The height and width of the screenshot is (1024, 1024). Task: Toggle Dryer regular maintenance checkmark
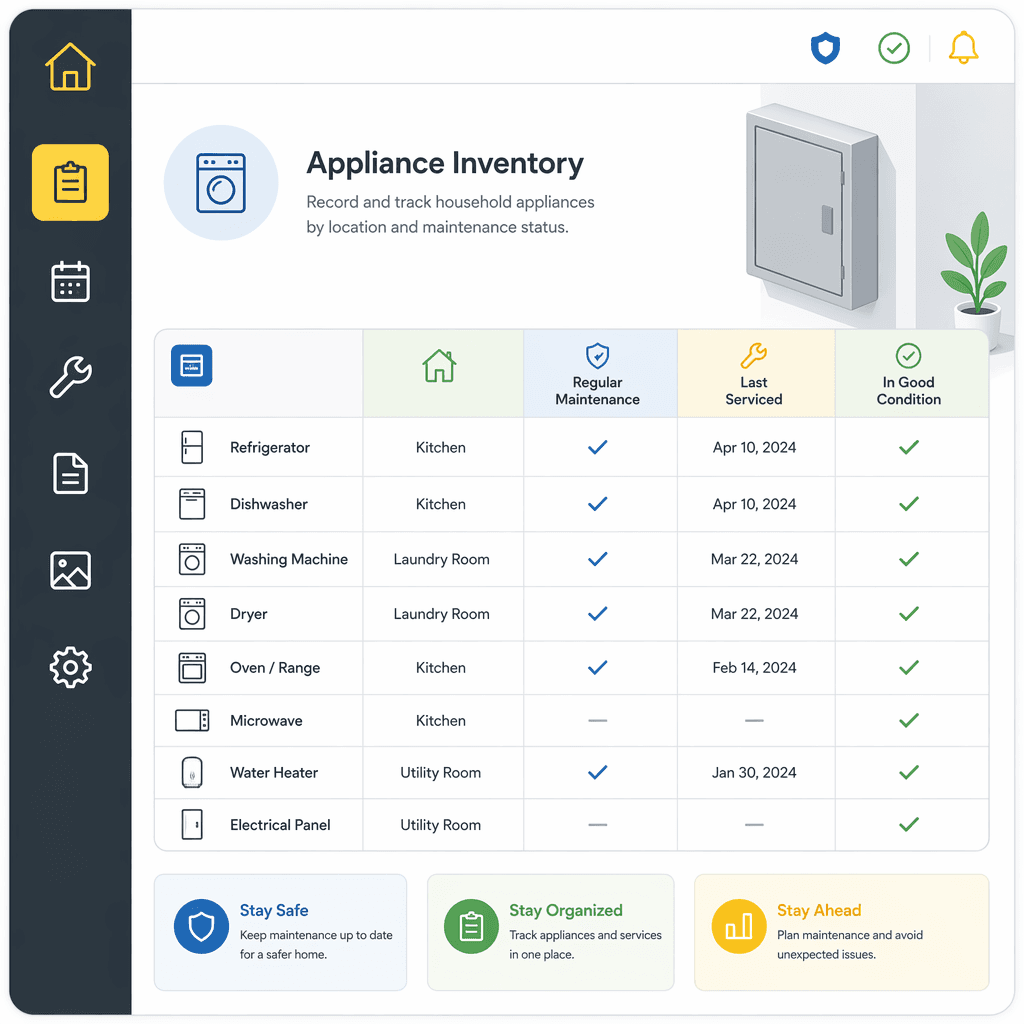point(598,614)
